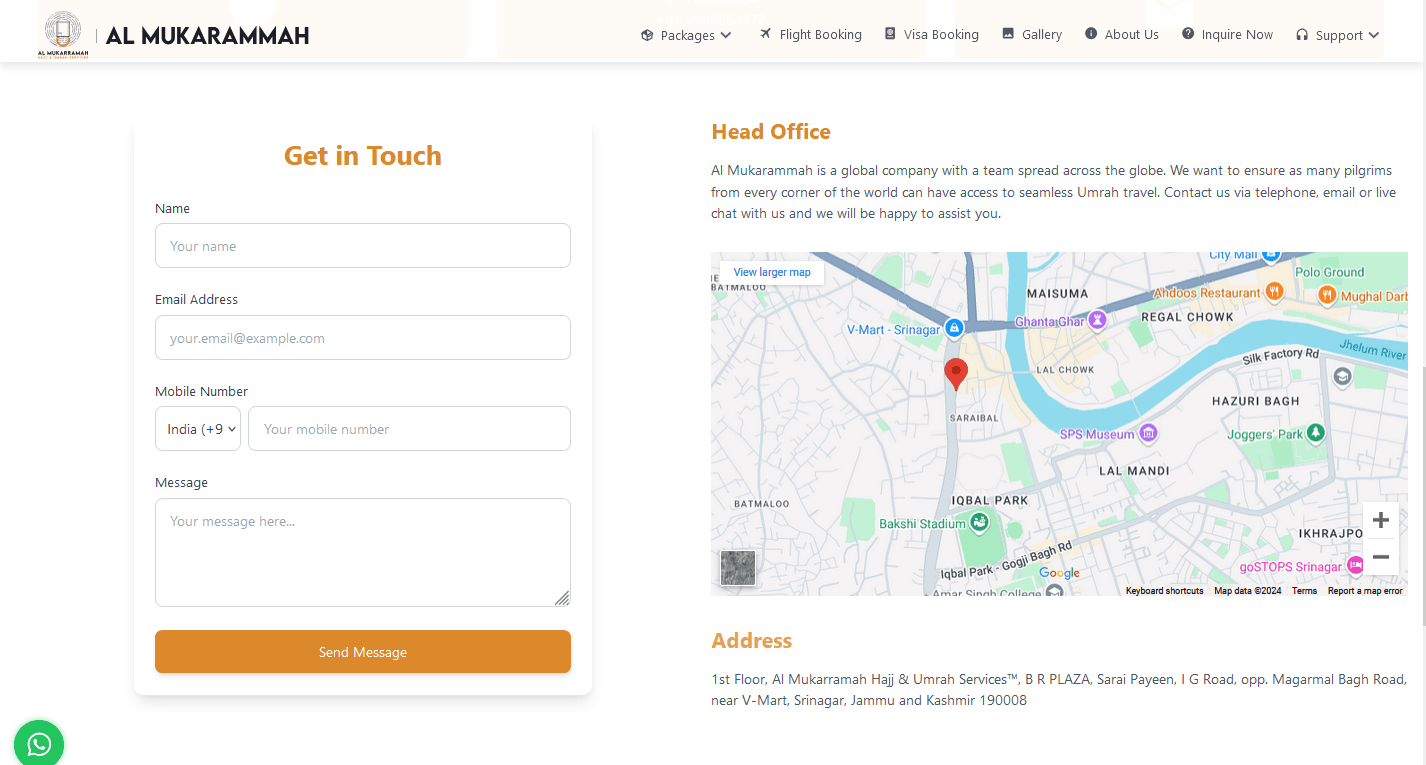Viewport: 1426px width, 765px height.
Task: Click V-Mart Srinagar map marker icon
Action: [954, 328]
